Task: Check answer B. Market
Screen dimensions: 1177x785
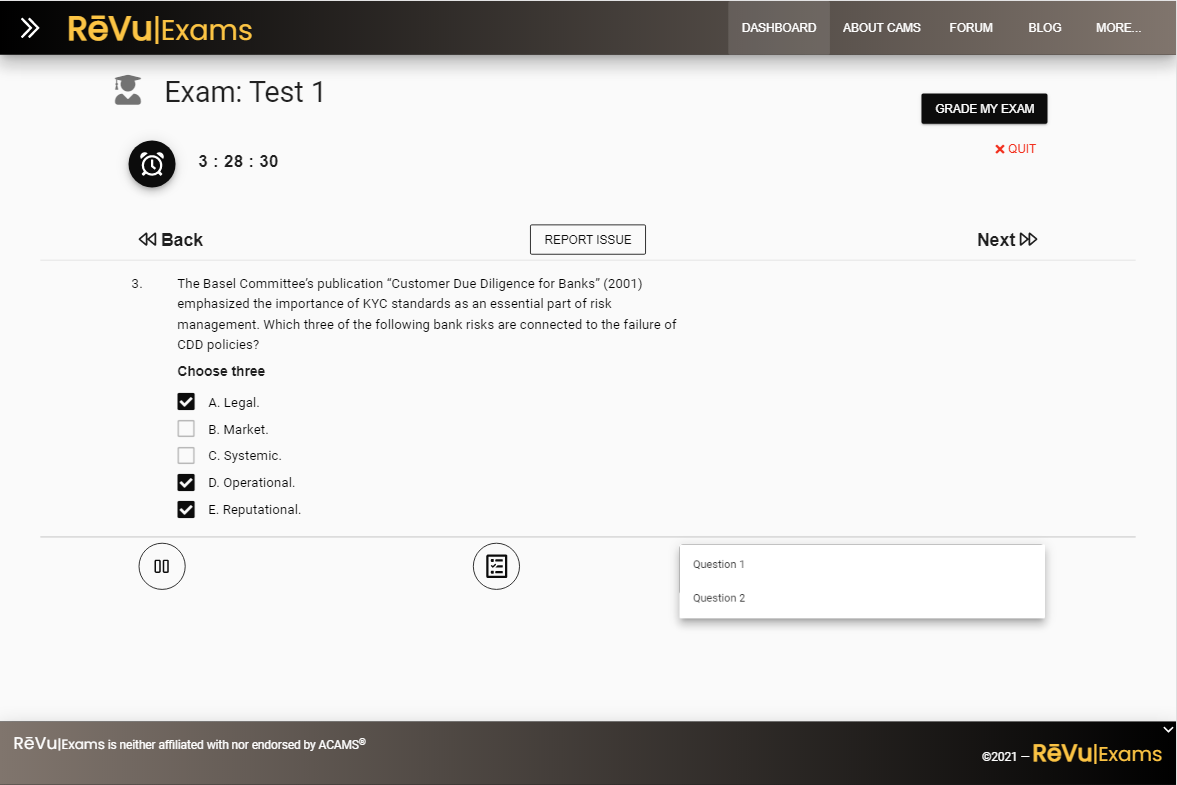Action: (186, 429)
